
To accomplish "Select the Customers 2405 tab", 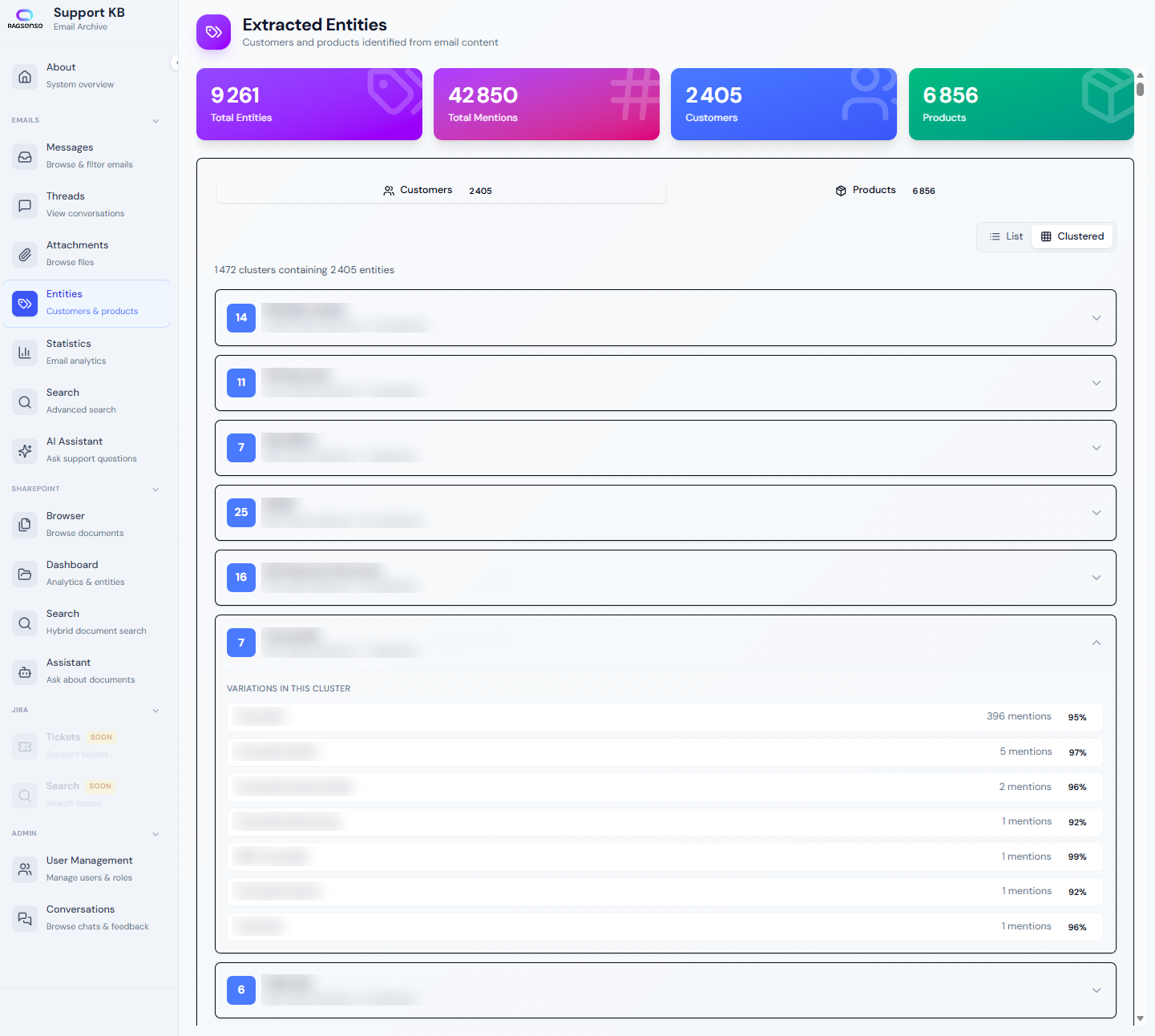I will click(x=441, y=191).
